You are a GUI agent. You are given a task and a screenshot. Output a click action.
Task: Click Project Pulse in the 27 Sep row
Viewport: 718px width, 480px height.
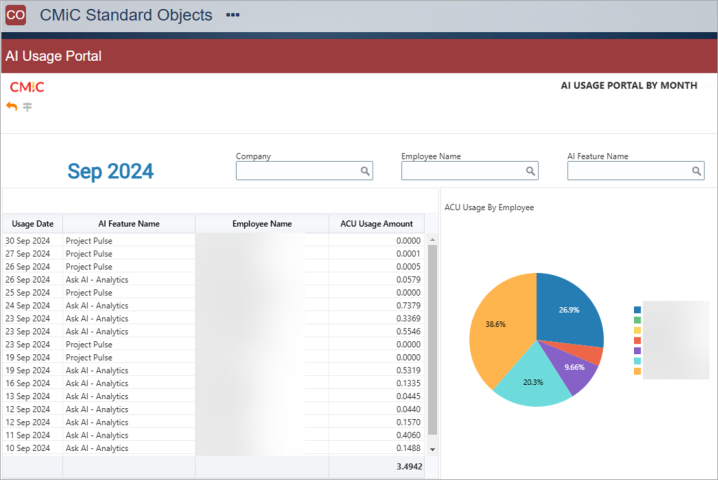(x=89, y=254)
